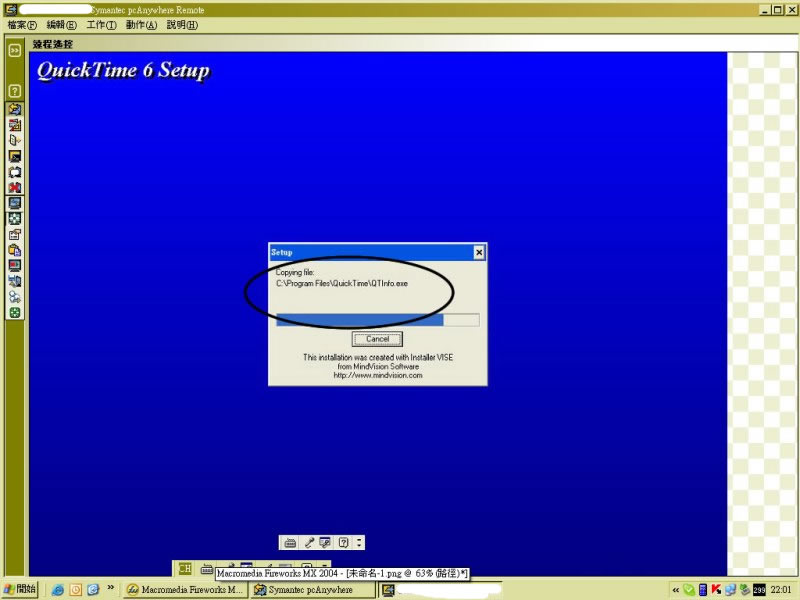Click the green checkmark tray icon
The width and height of the screenshot is (800, 600).
[x=689, y=590]
